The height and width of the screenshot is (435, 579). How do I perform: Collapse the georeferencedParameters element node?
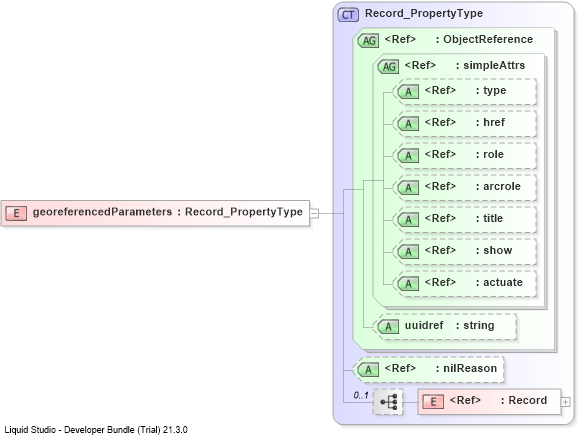[314, 213]
